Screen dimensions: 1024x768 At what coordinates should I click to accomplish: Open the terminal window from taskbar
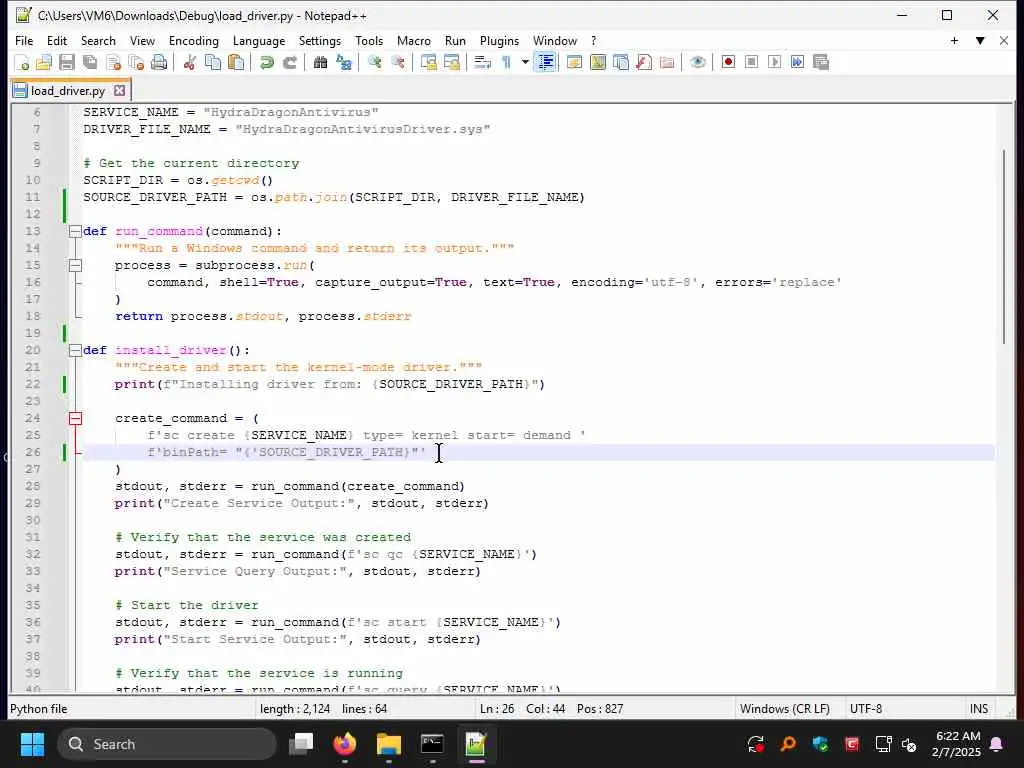pos(432,744)
